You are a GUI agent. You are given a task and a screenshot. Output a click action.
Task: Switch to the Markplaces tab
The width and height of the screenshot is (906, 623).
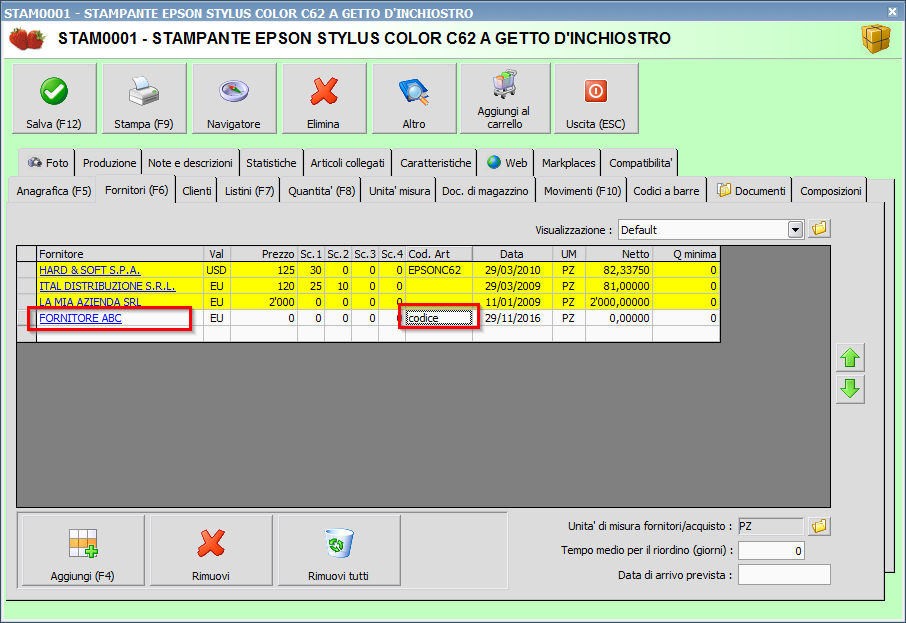tap(568, 163)
